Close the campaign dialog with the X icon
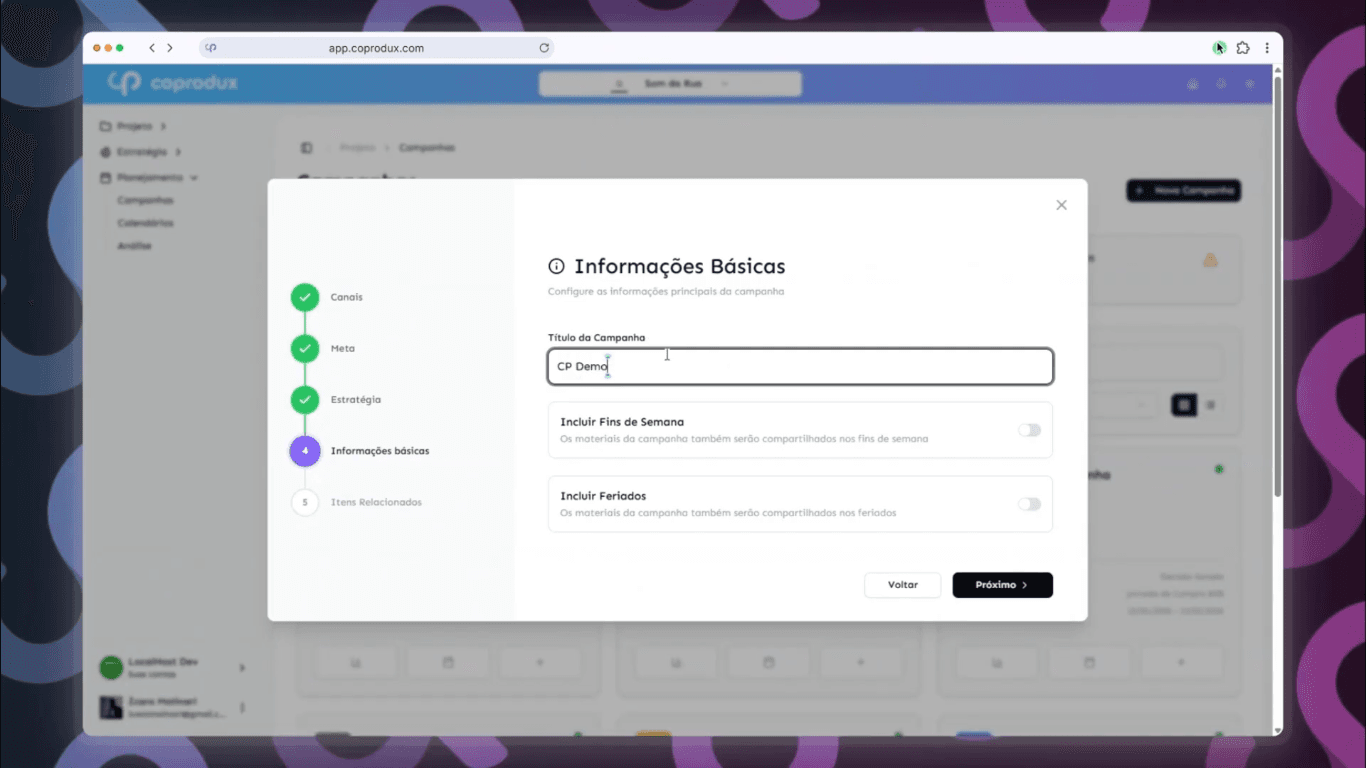 tap(1061, 205)
